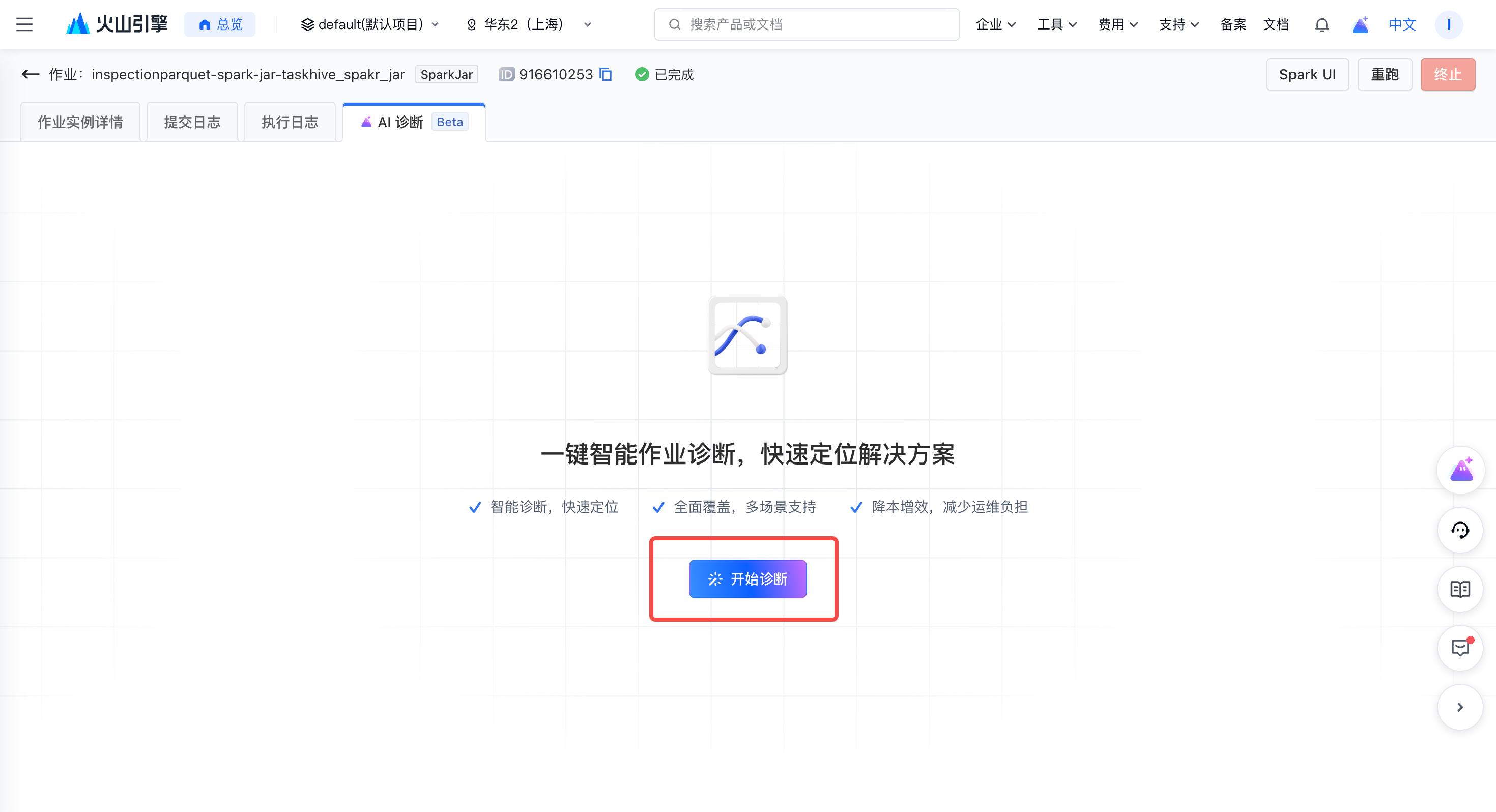1496x812 pixels.
Task: Click the 开始诊断 button
Action: point(747,578)
